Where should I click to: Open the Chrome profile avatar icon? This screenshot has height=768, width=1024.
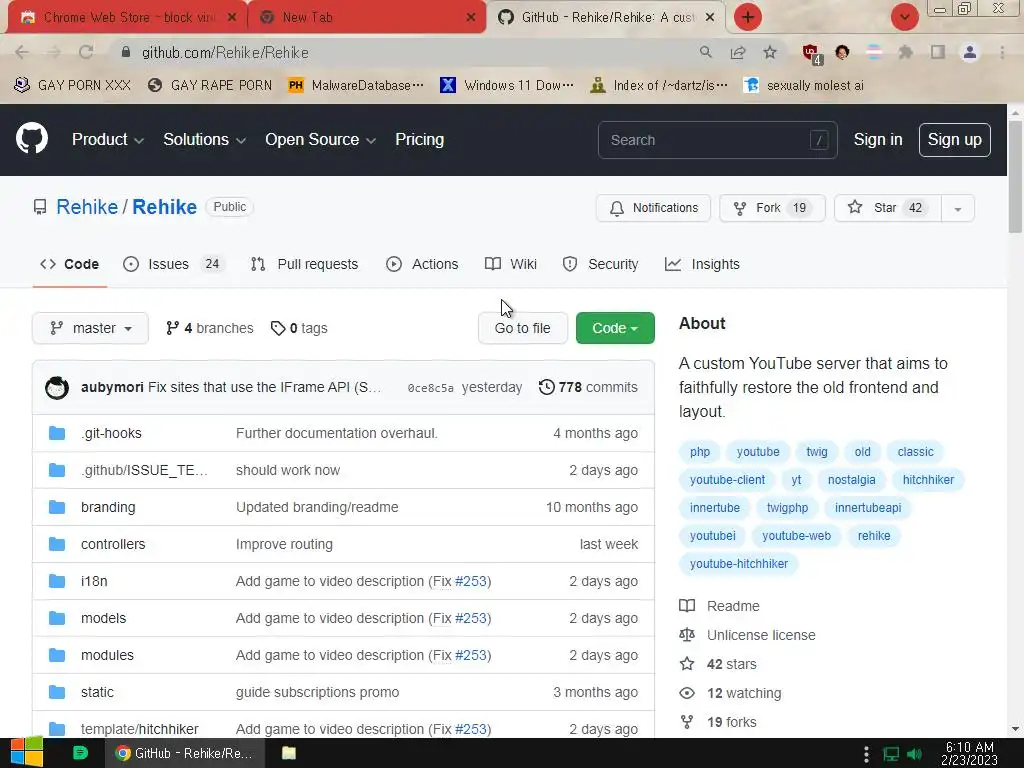tap(970, 52)
